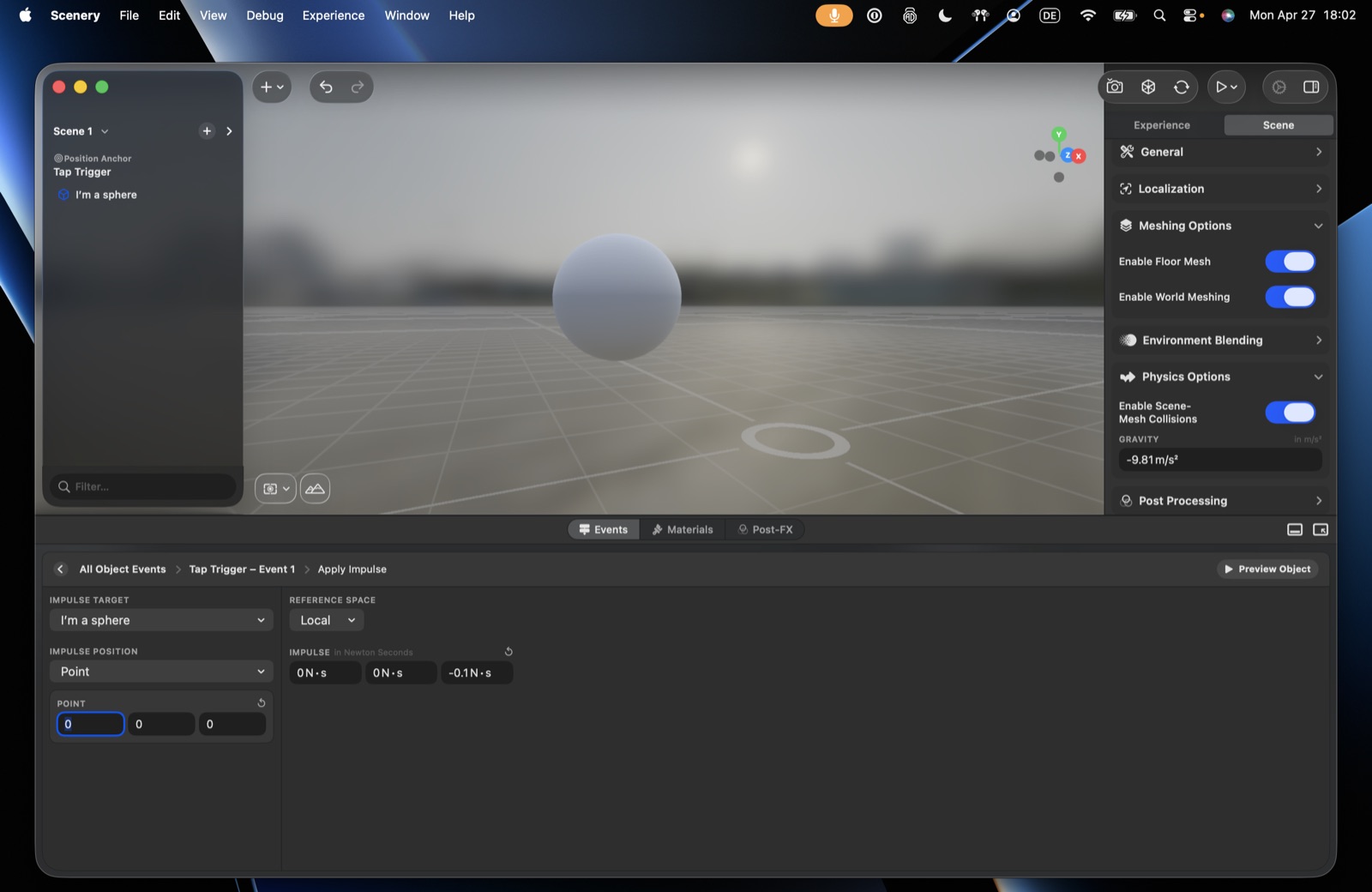Click the undo arrow button

(326, 87)
